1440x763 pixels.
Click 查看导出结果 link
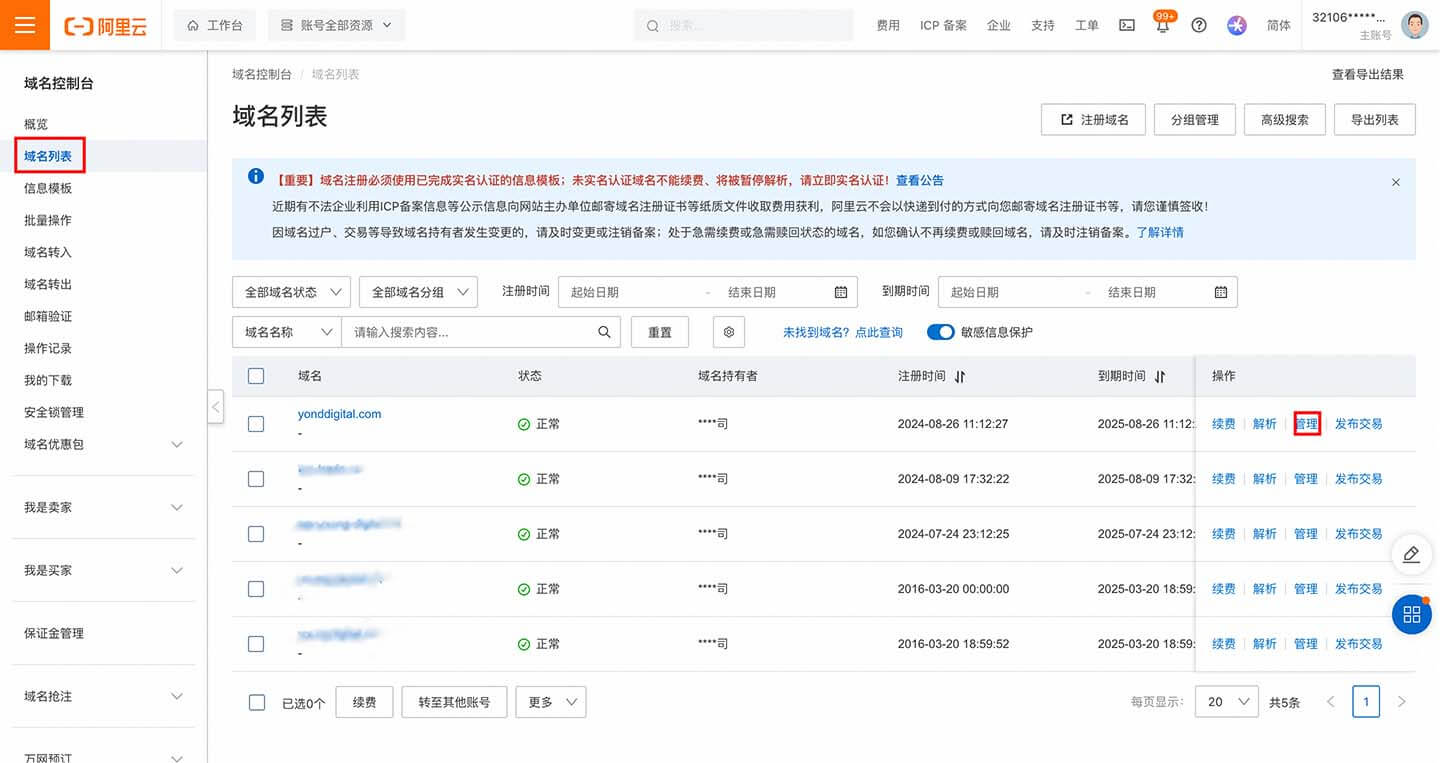(1367, 74)
